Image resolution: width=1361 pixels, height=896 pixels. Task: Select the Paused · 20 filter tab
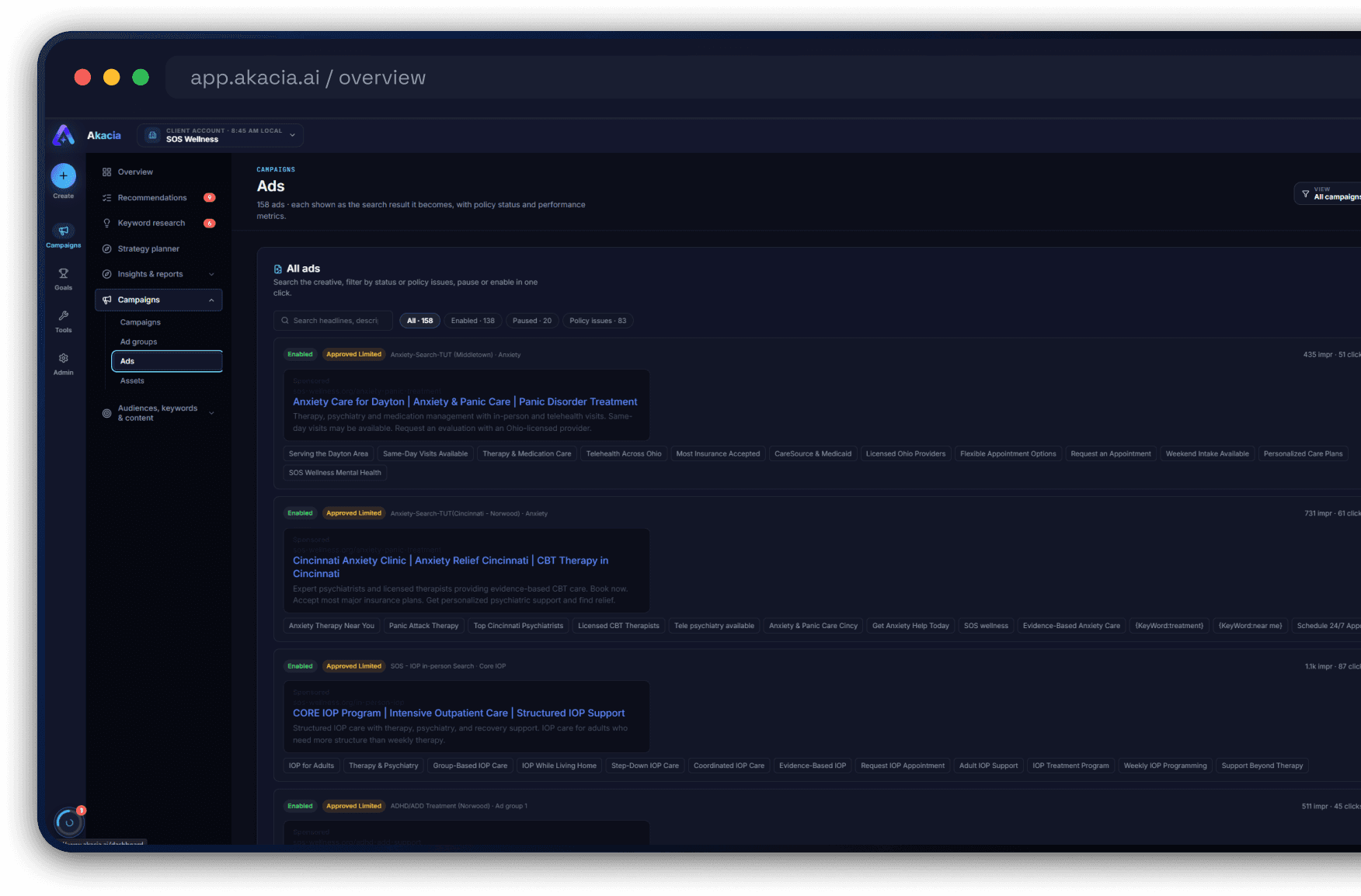click(x=532, y=321)
